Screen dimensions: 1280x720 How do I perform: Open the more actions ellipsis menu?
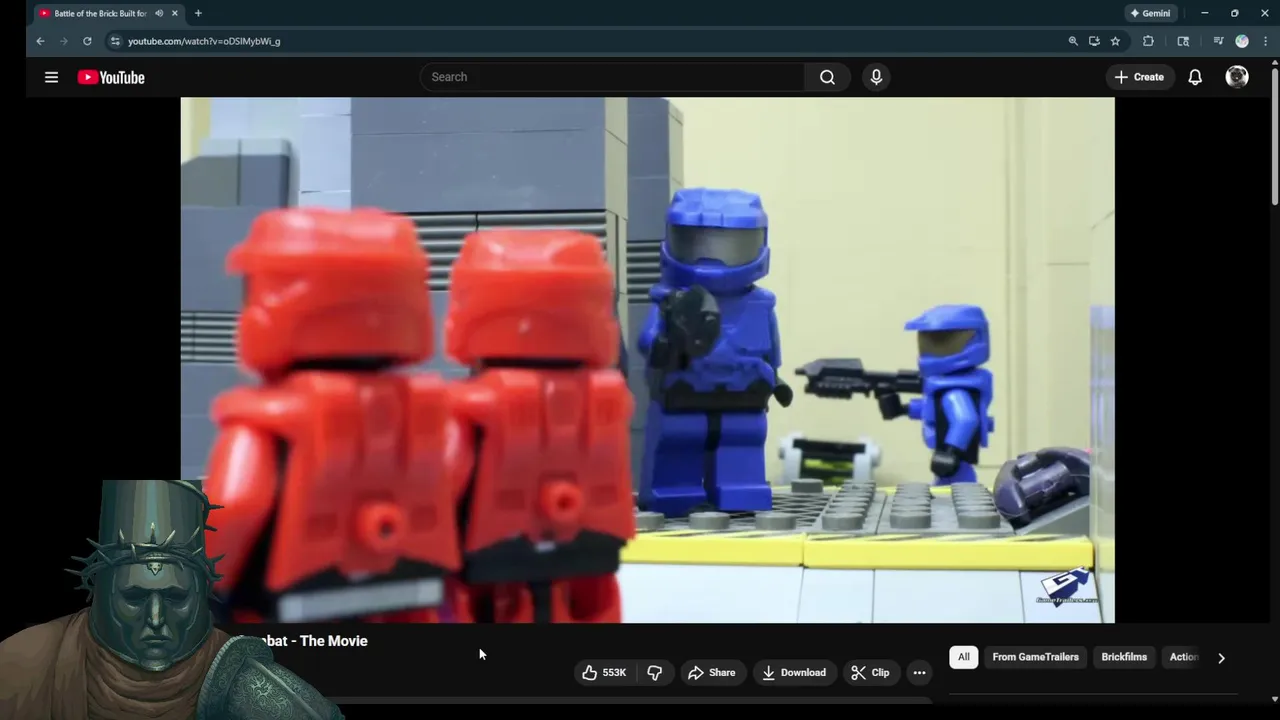919,673
